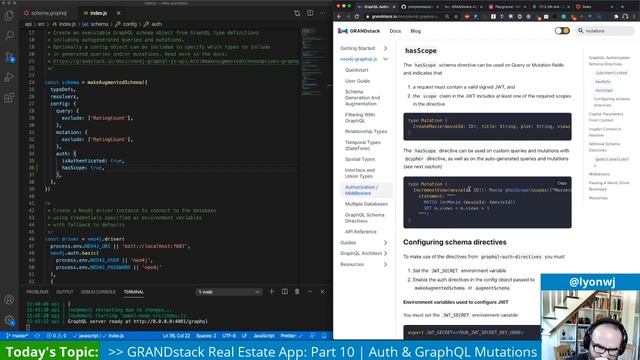640x360 pixels.
Task: Click the 'config' breadcrumb in editor
Action: point(130,24)
